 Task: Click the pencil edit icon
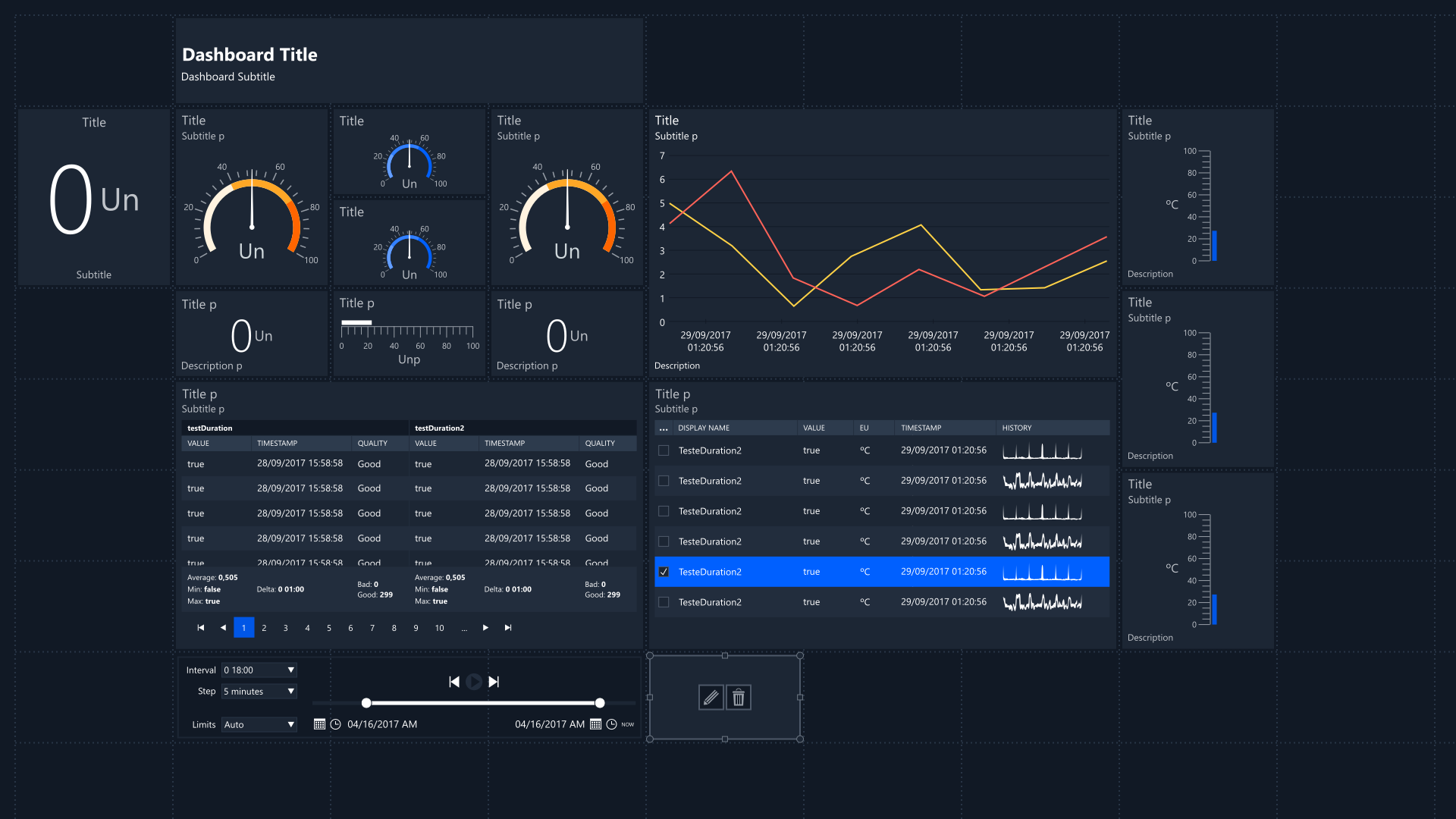coord(711,697)
